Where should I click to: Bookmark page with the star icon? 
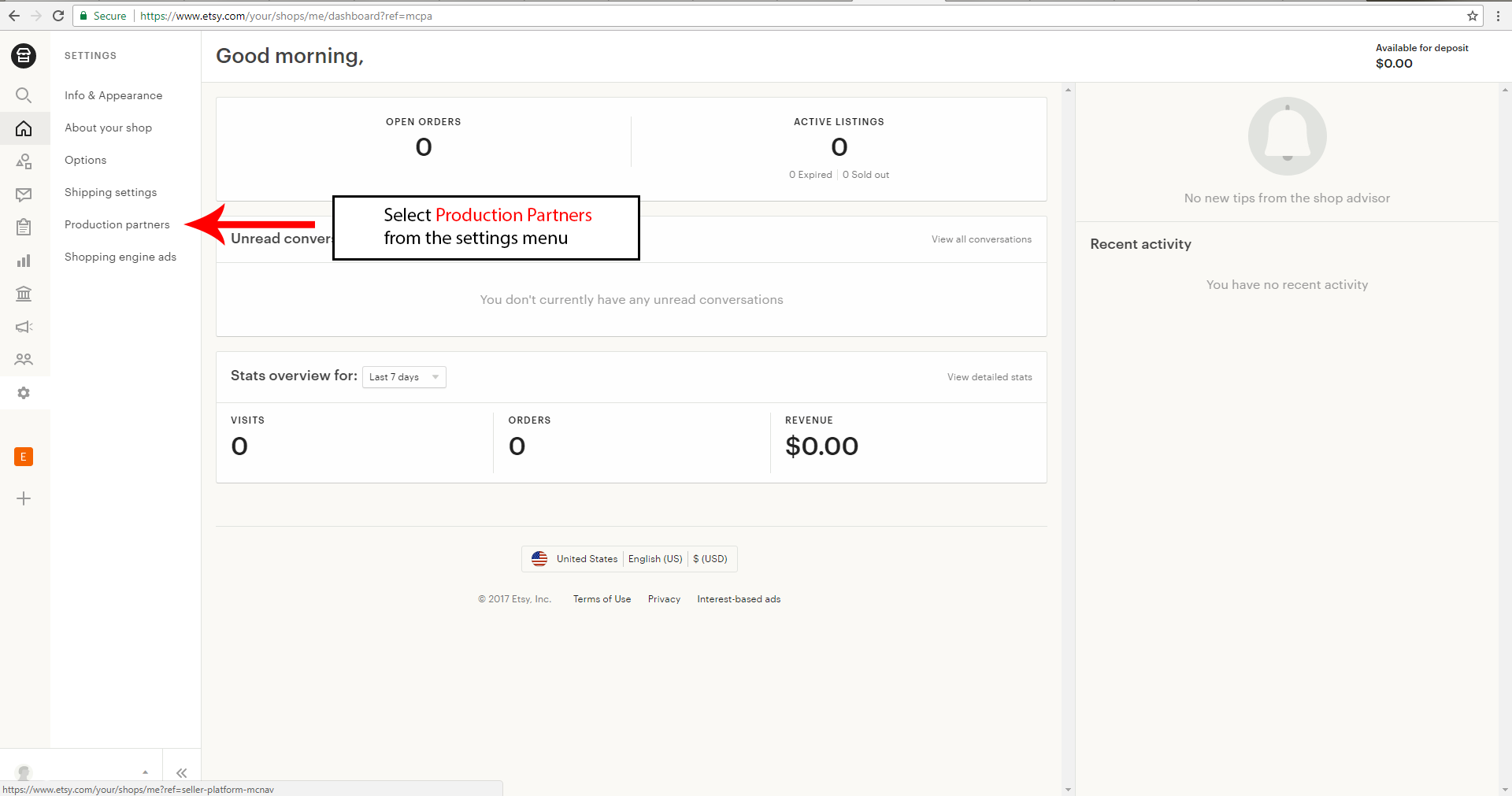coord(1473,16)
